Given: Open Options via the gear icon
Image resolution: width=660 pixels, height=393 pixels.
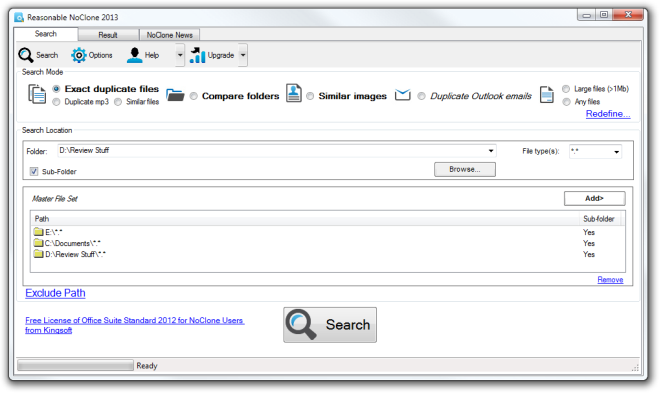Looking at the screenshot, I should tap(79, 55).
